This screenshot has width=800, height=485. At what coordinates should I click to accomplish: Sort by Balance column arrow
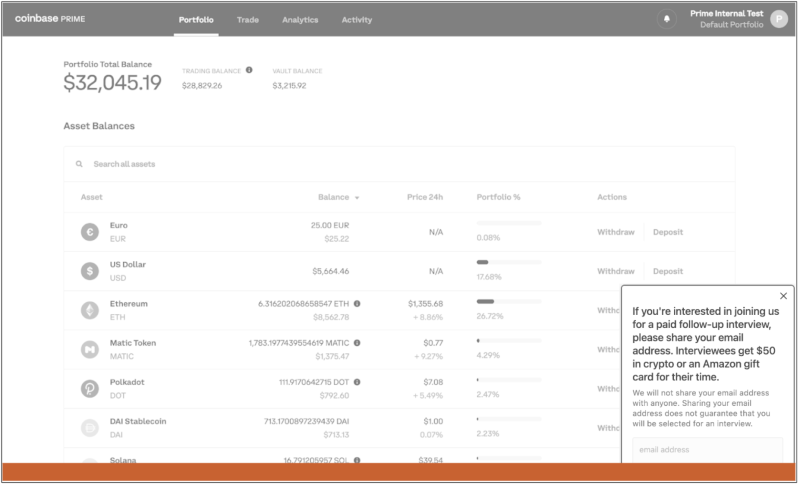point(357,198)
